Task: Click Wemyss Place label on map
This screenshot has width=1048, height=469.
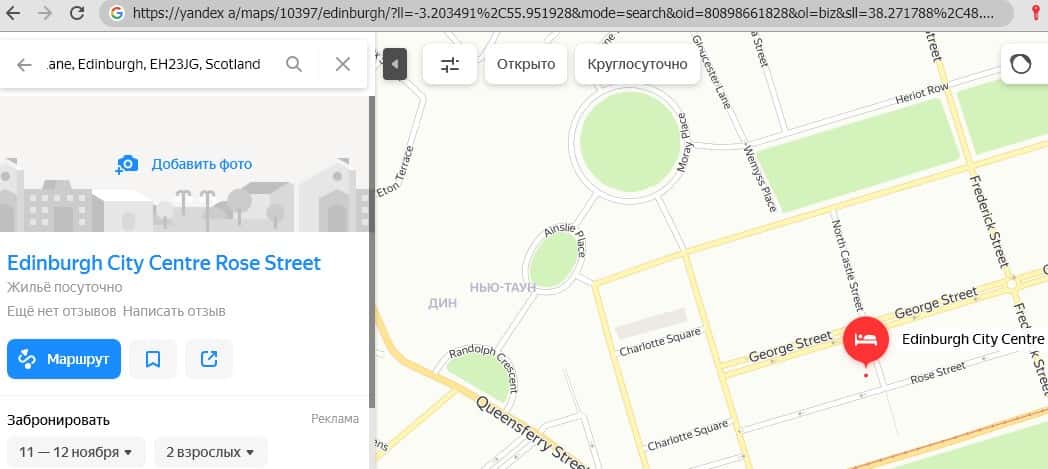Action: coord(760,179)
